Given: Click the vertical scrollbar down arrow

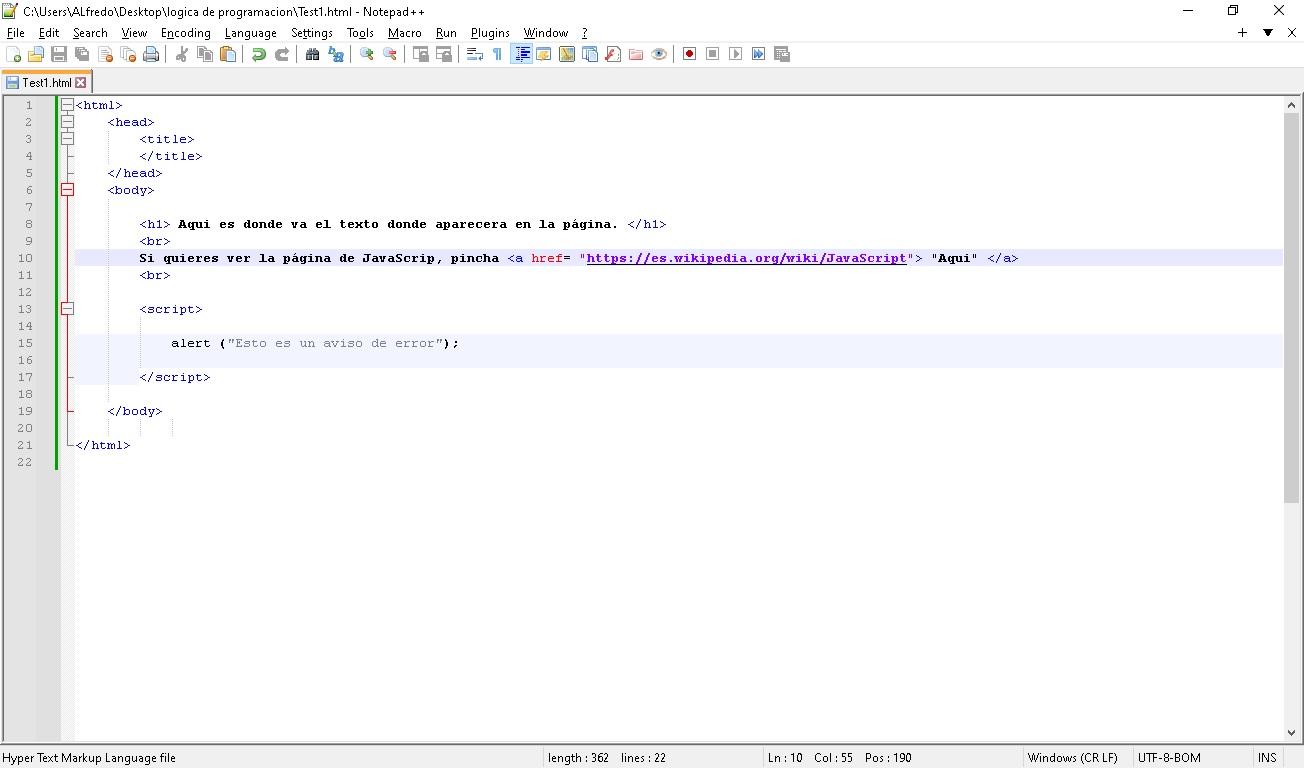Looking at the screenshot, I should (x=1292, y=733).
